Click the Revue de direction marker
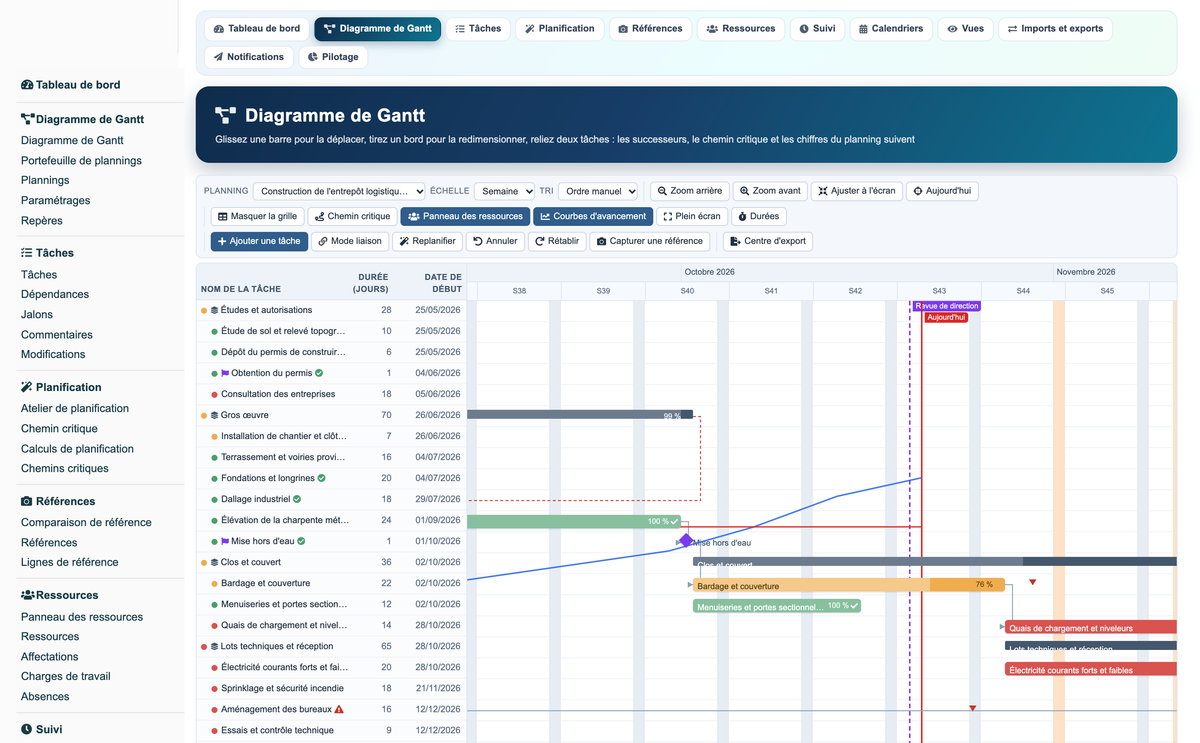This screenshot has width=1200, height=743. [946, 306]
